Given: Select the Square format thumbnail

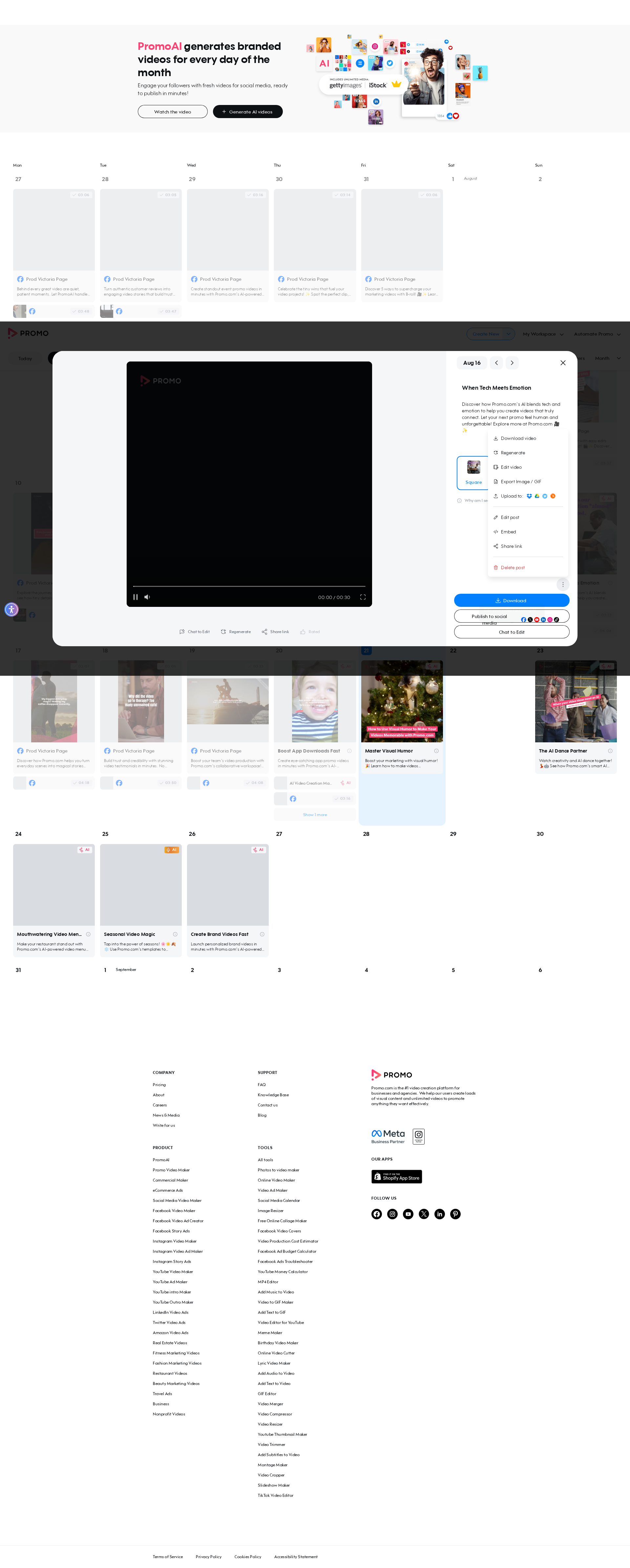Looking at the screenshot, I should point(473,472).
